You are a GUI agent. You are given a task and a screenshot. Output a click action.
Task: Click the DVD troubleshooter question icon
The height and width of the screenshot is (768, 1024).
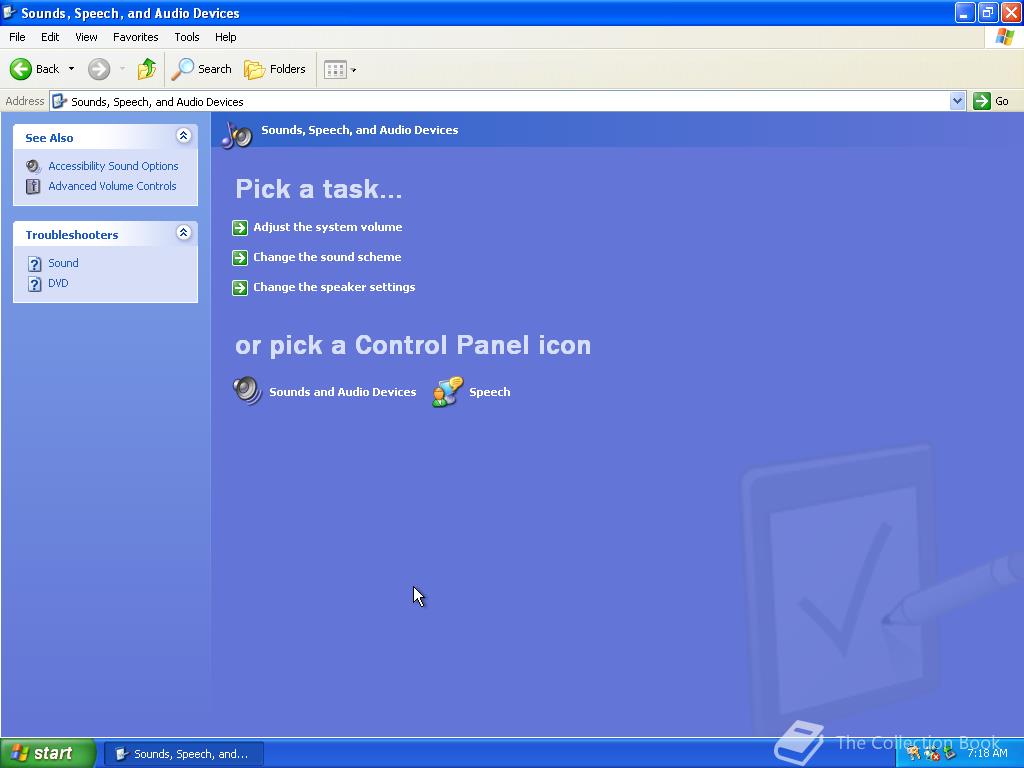click(x=35, y=284)
